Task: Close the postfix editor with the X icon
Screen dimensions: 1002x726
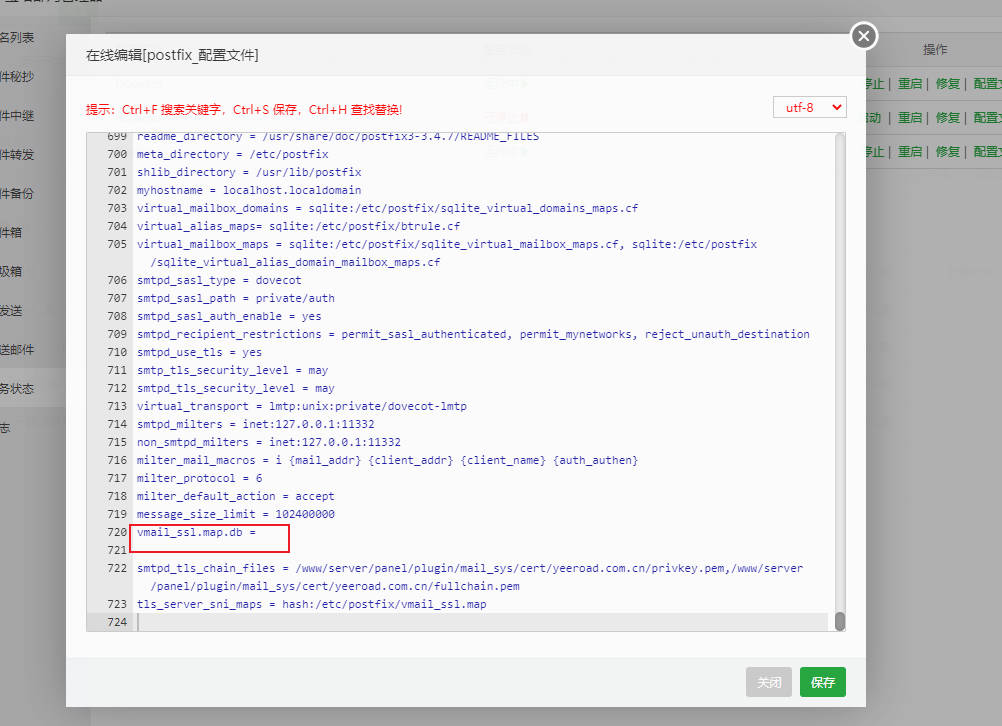Action: click(x=864, y=37)
